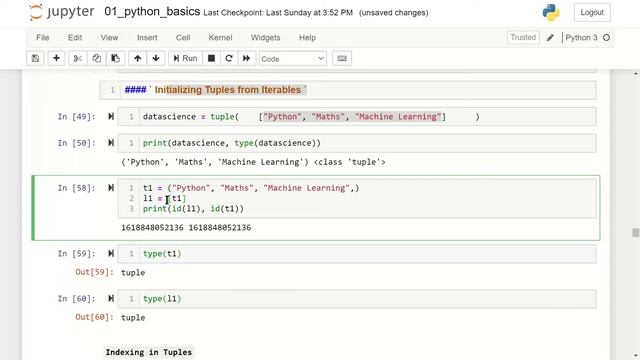The image size is (640, 360).
Task: Click the Out[60] tuple output
Action: click(x=133, y=317)
